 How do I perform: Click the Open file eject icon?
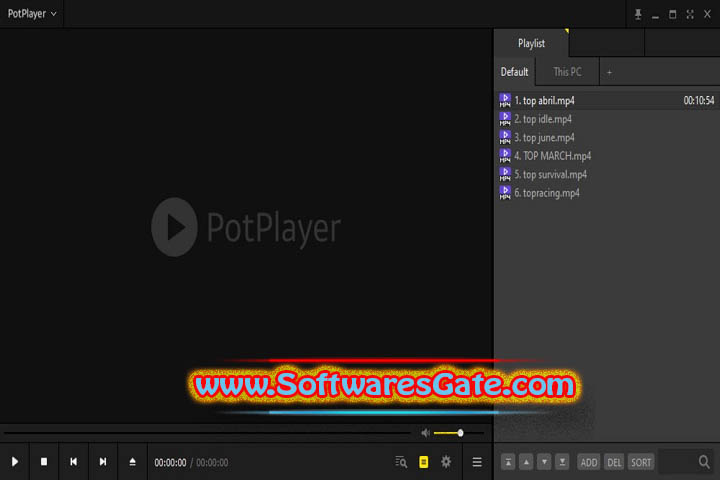point(132,462)
